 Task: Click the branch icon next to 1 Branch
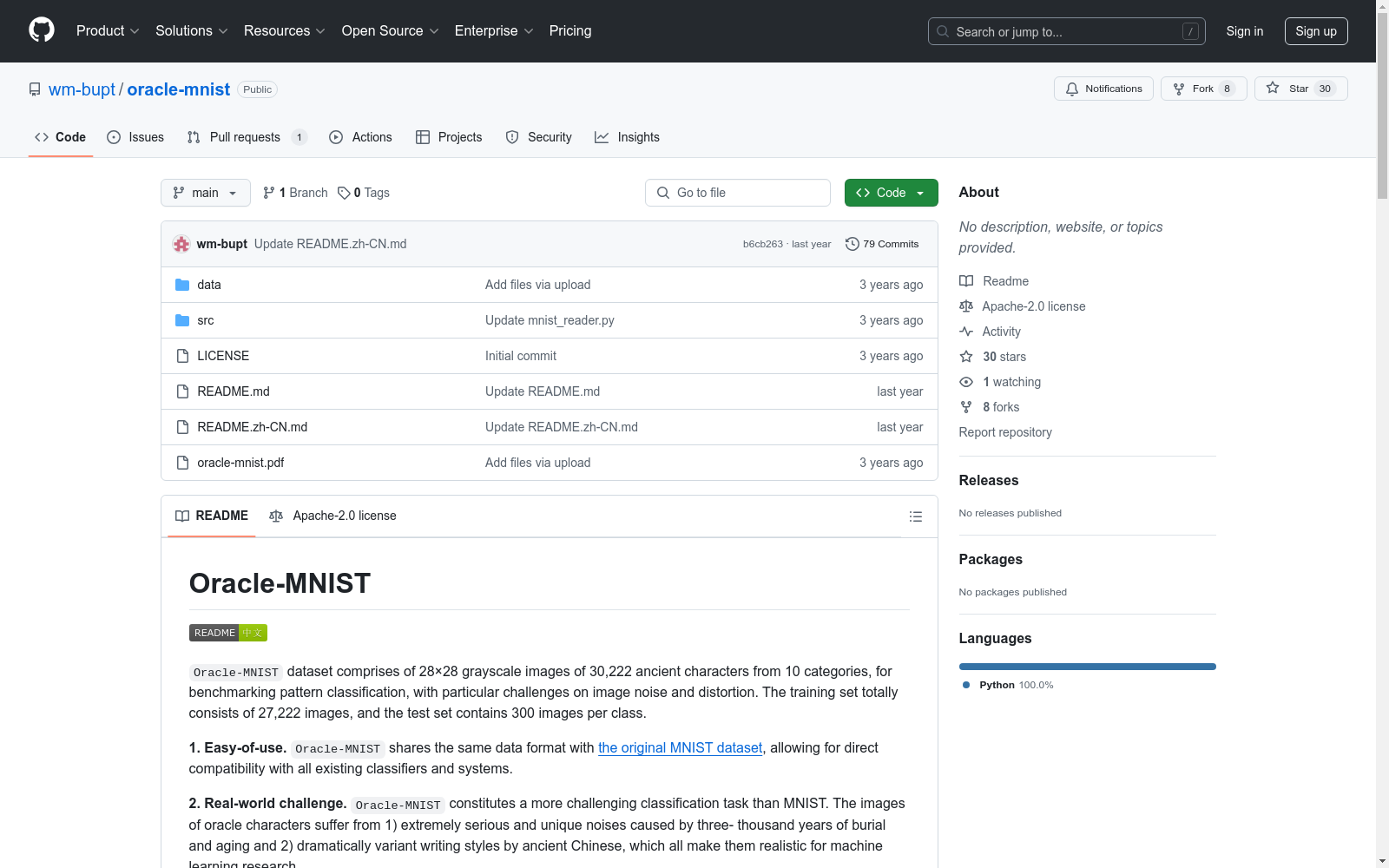coord(269,193)
